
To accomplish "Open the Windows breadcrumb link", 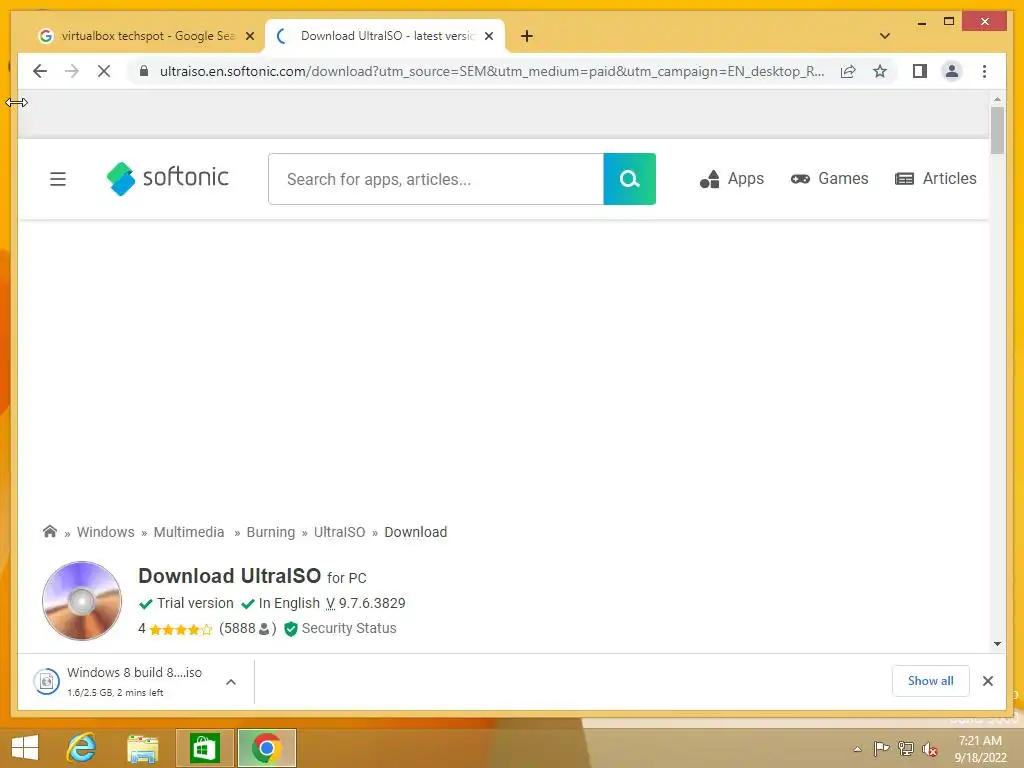I will 106,532.
